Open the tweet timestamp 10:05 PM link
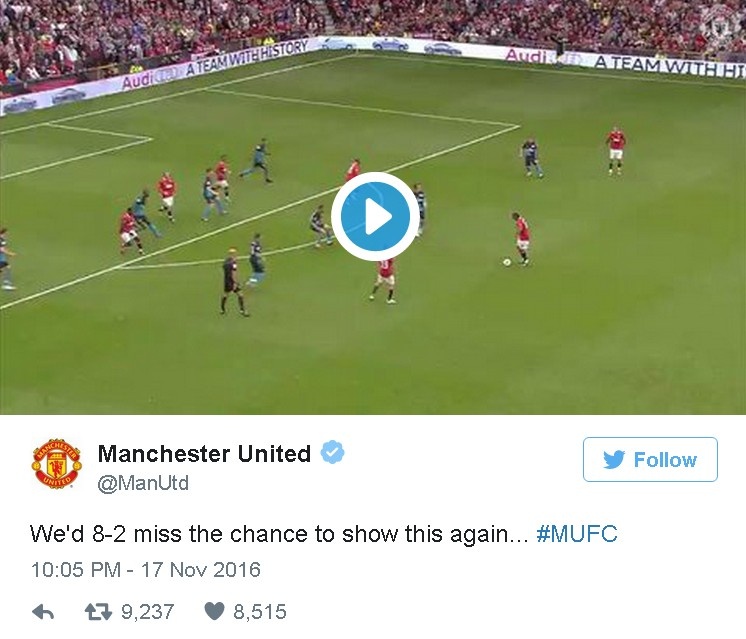Image resolution: width=746 pixels, height=639 pixels. (75, 570)
